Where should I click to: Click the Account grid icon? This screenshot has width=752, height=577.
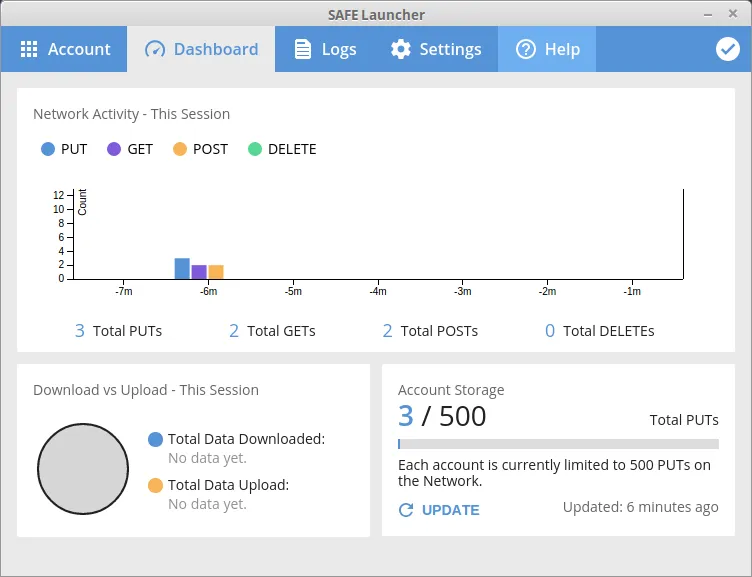(x=29, y=49)
